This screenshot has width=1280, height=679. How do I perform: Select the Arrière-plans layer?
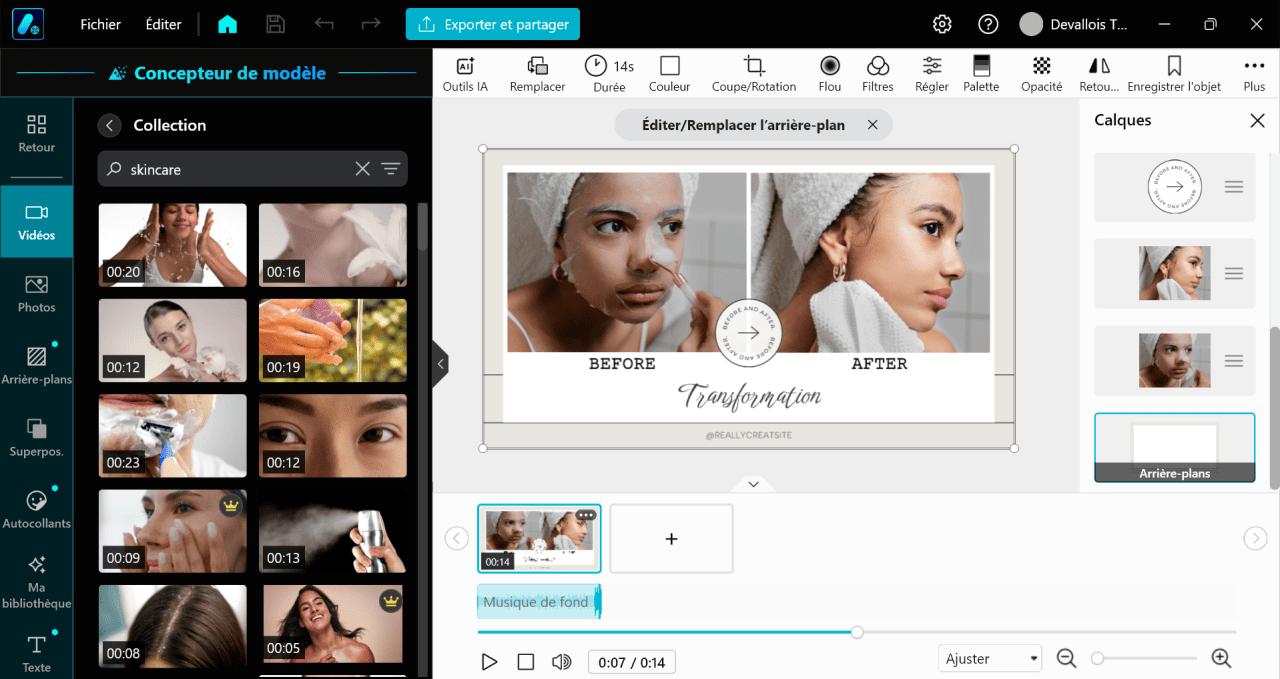(1174, 448)
